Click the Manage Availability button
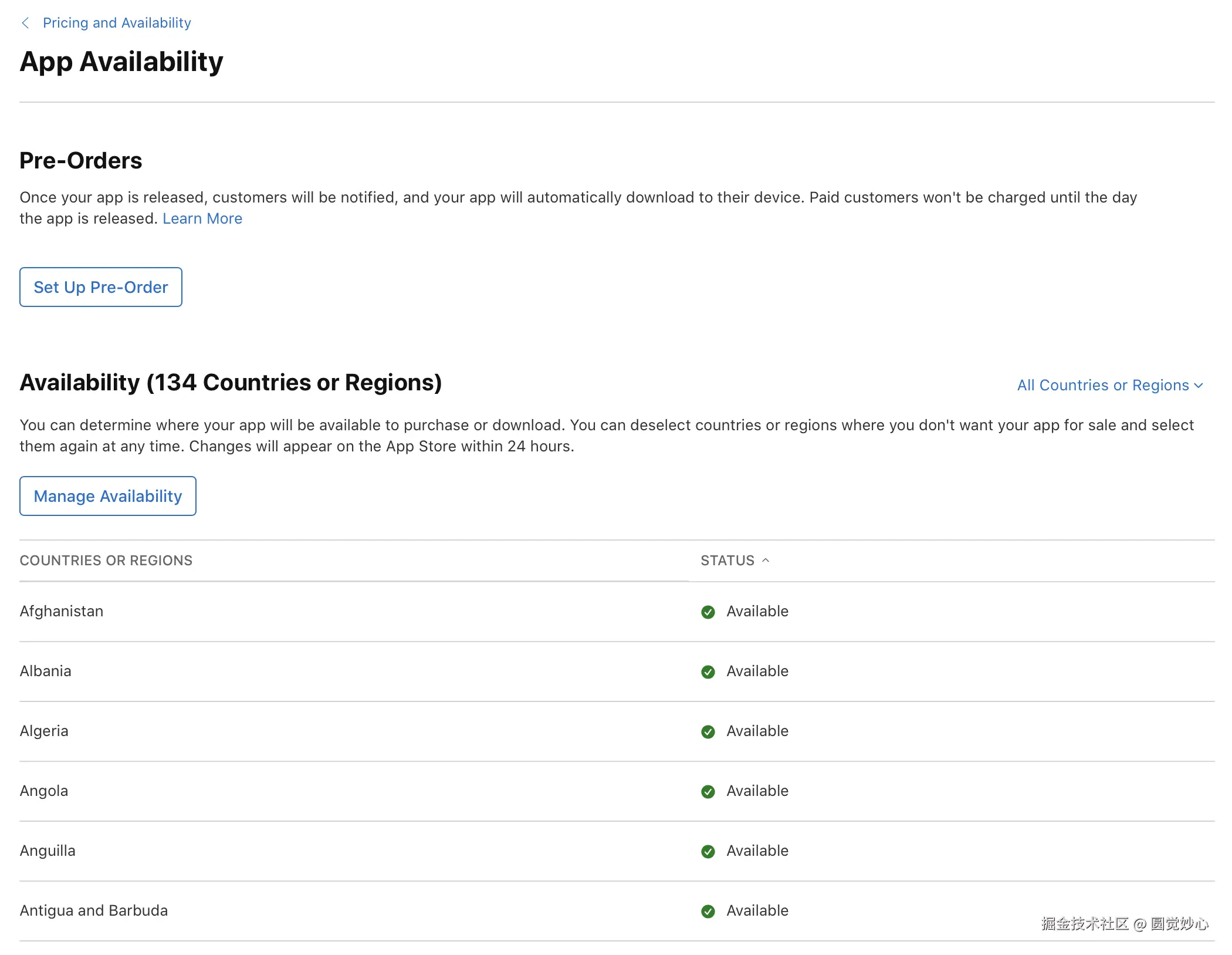 coord(108,496)
